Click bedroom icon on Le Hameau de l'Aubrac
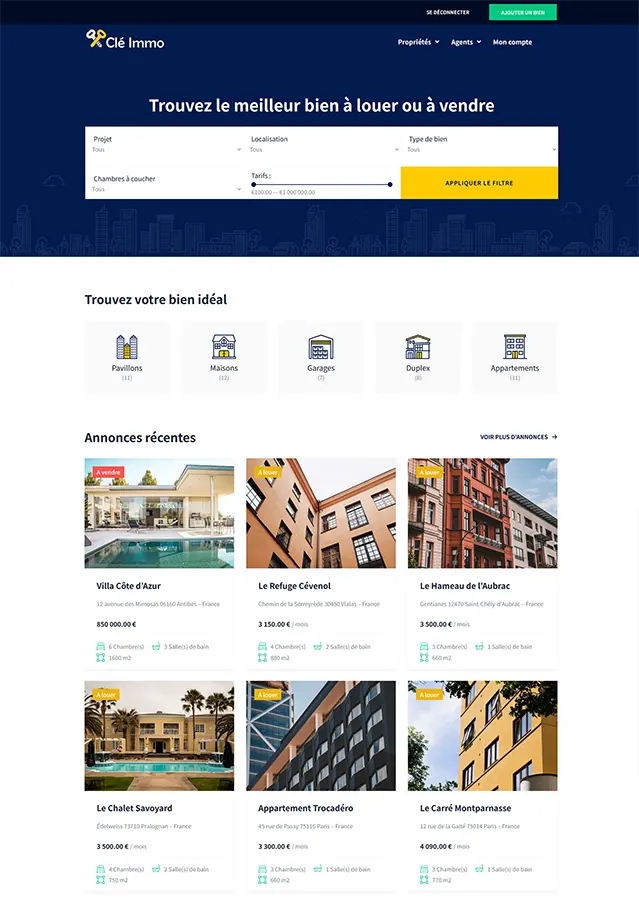Viewport: 639px width, 901px height. coord(424,646)
